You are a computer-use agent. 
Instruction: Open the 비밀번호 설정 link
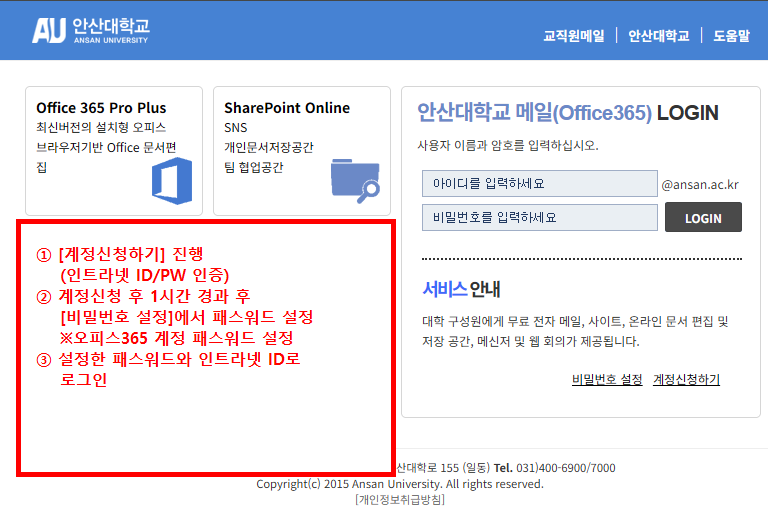pos(607,379)
